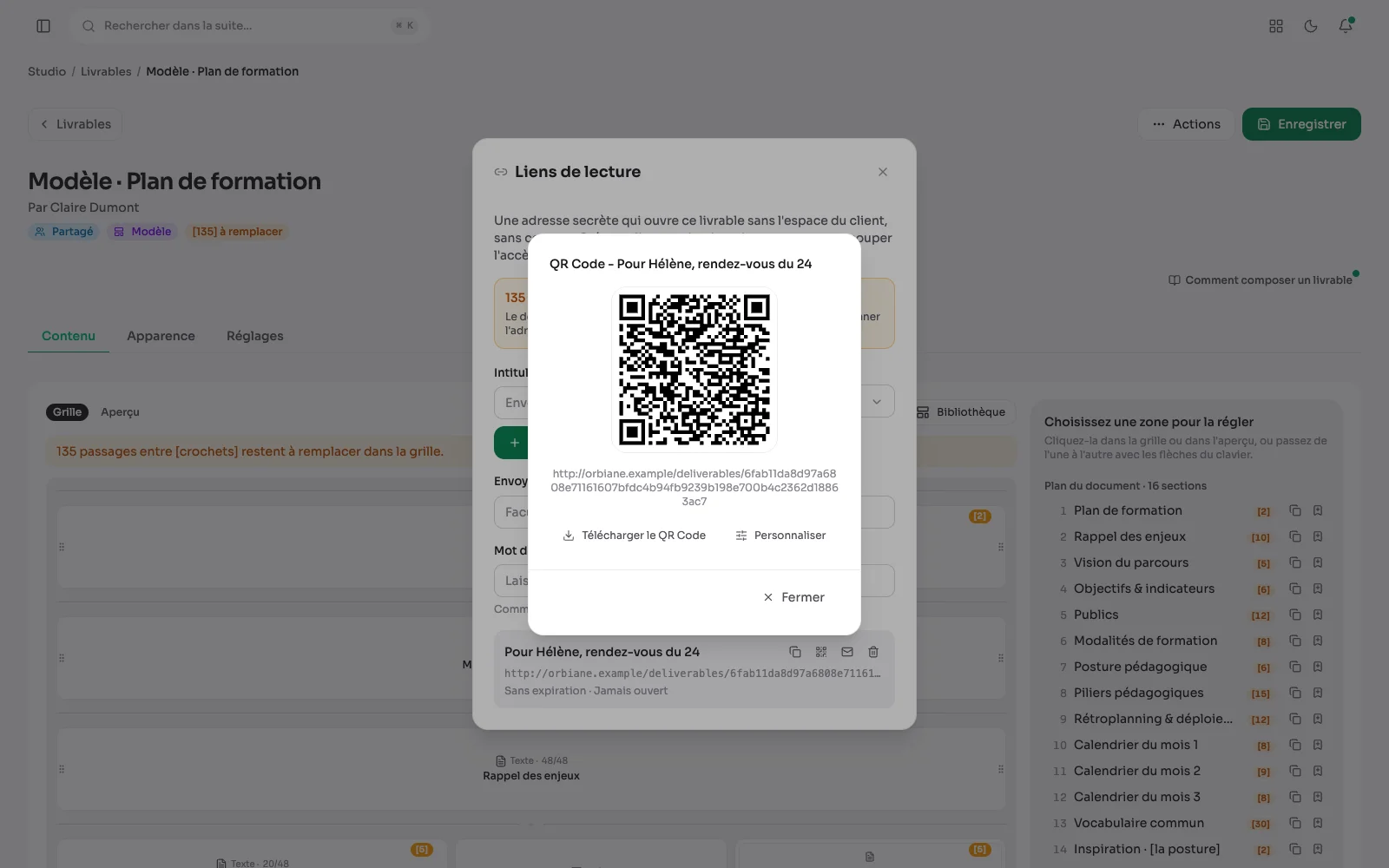This screenshot has height=868, width=1389.
Task: Click the Livrables breadcrumb link
Action: pos(106,71)
